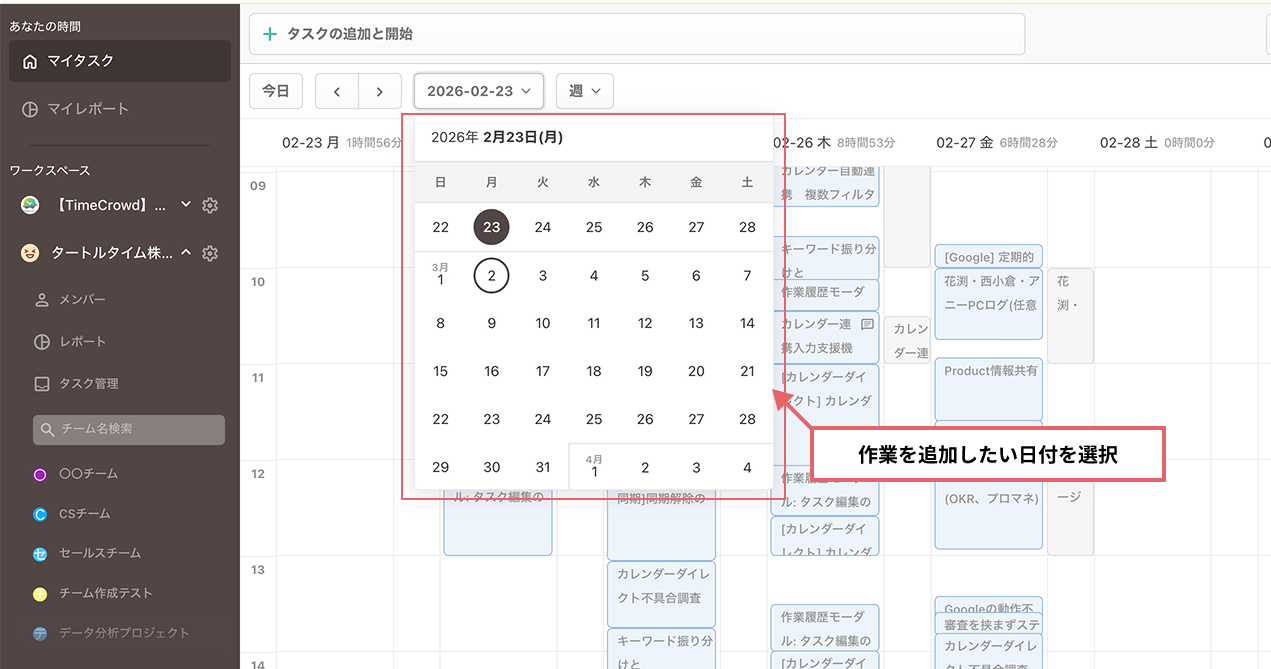Select March 2 in the calendar popup
The width and height of the screenshot is (1271, 669).
pos(491,275)
